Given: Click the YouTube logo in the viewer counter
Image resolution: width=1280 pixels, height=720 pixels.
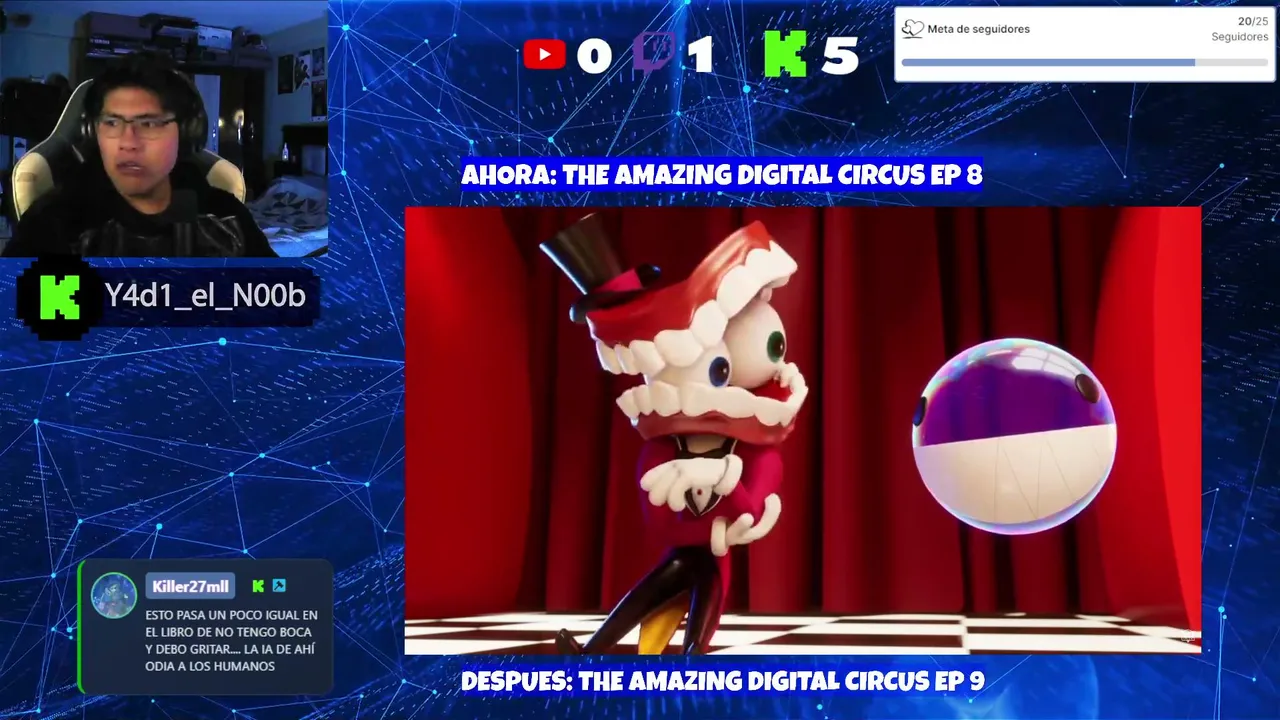Looking at the screenshot, I should tap(544, 54).
